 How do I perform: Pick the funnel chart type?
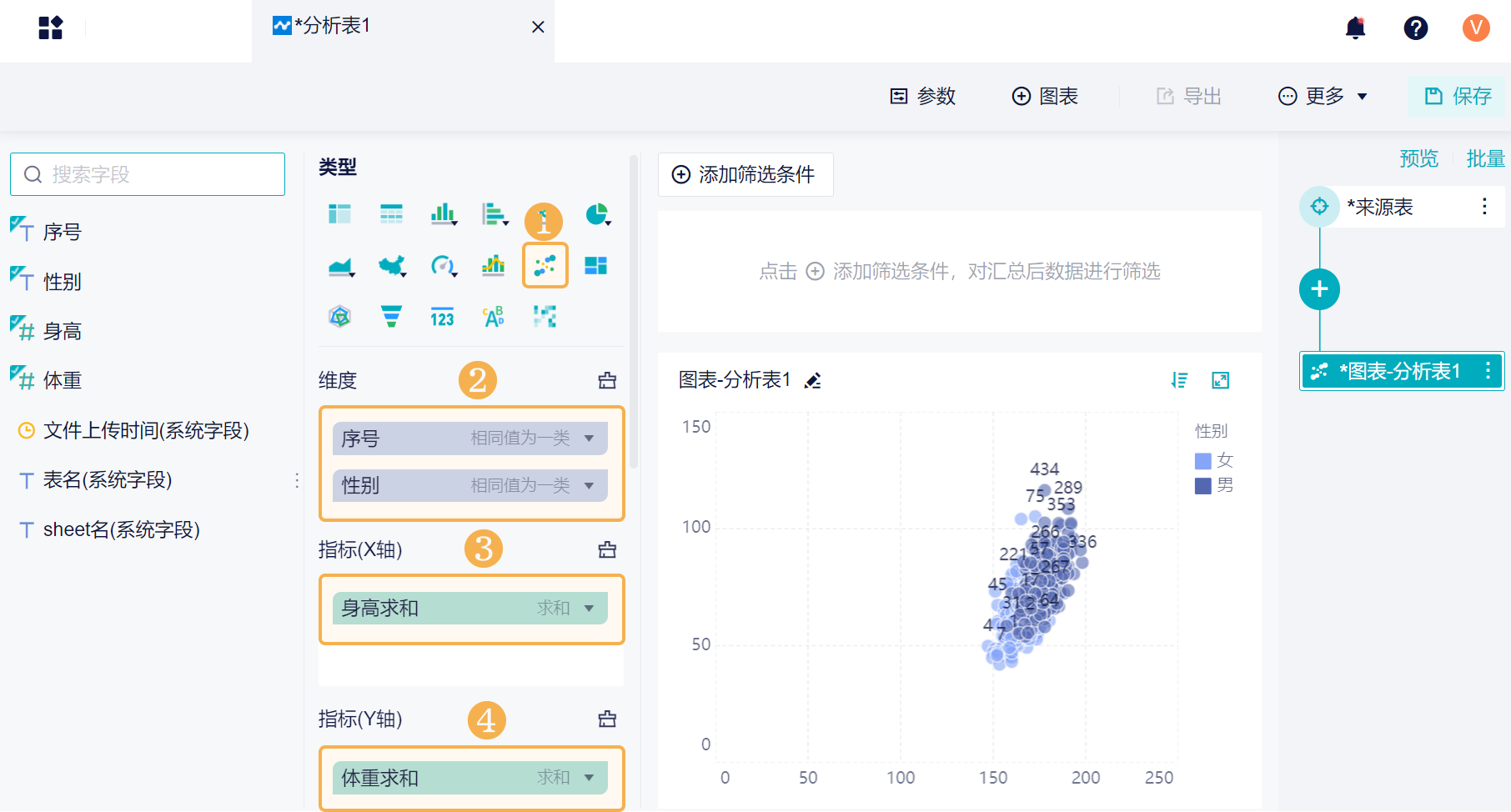(x=391, y=317)
